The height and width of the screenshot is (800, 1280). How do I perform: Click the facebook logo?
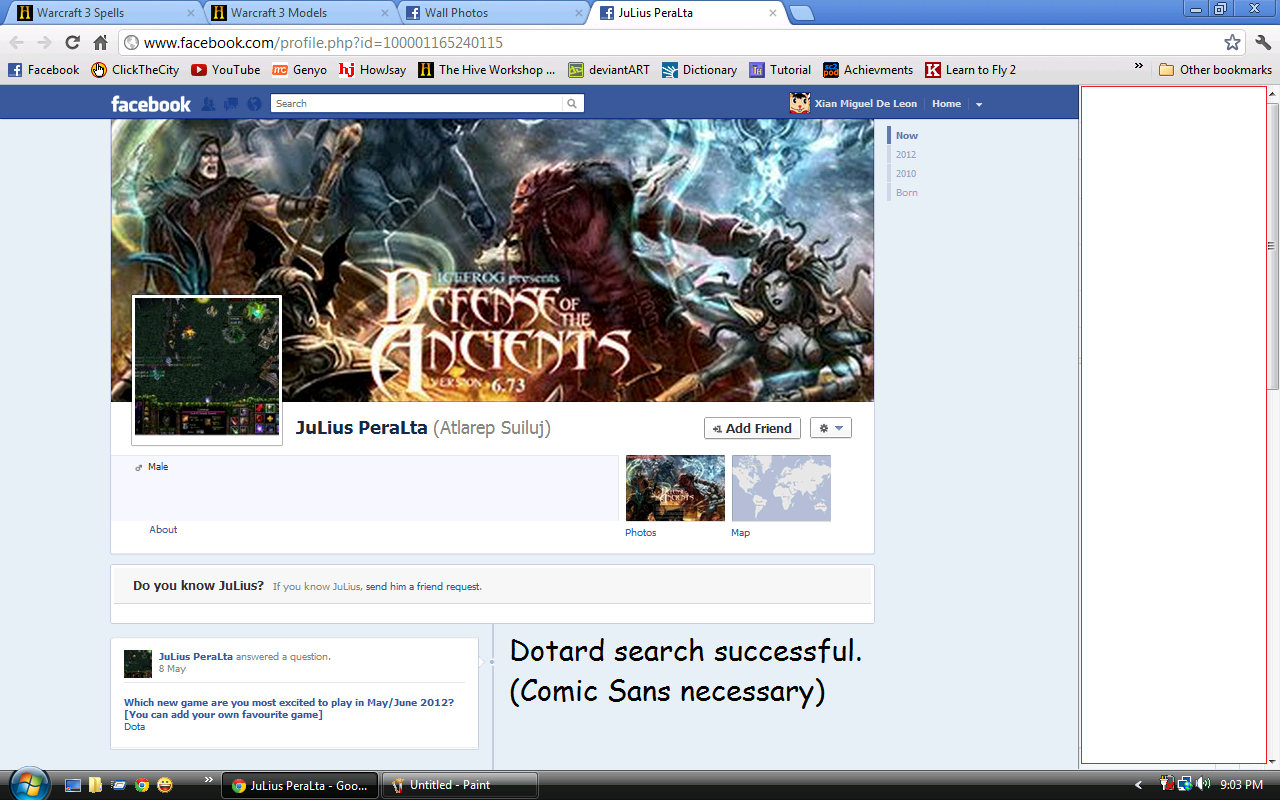pyautogui.click(x=151, y=104)
